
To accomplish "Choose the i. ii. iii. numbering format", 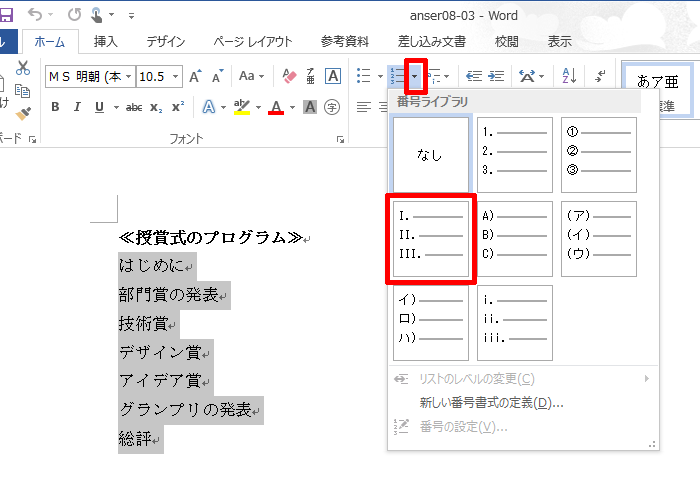I will 515,323.
